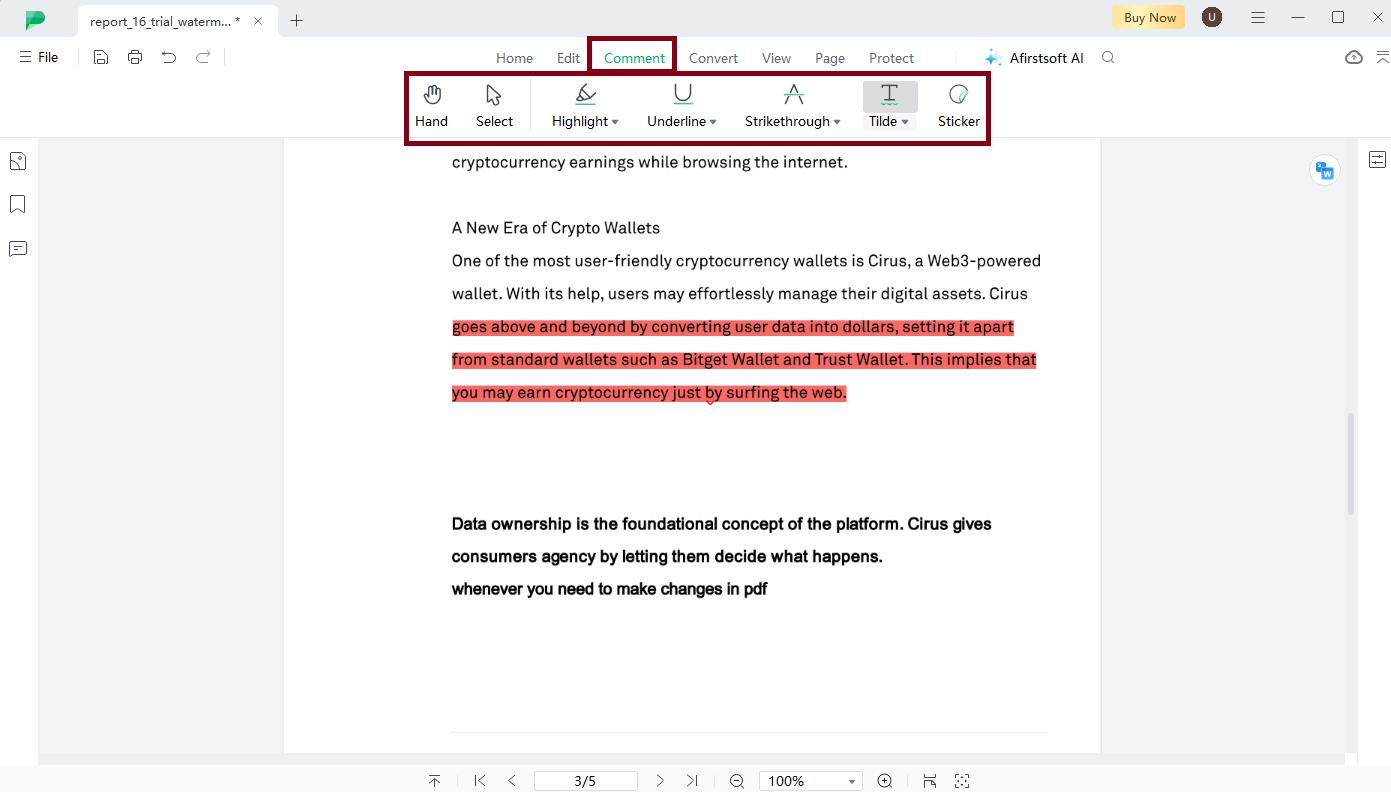Open the View tab

coord(776,58)
